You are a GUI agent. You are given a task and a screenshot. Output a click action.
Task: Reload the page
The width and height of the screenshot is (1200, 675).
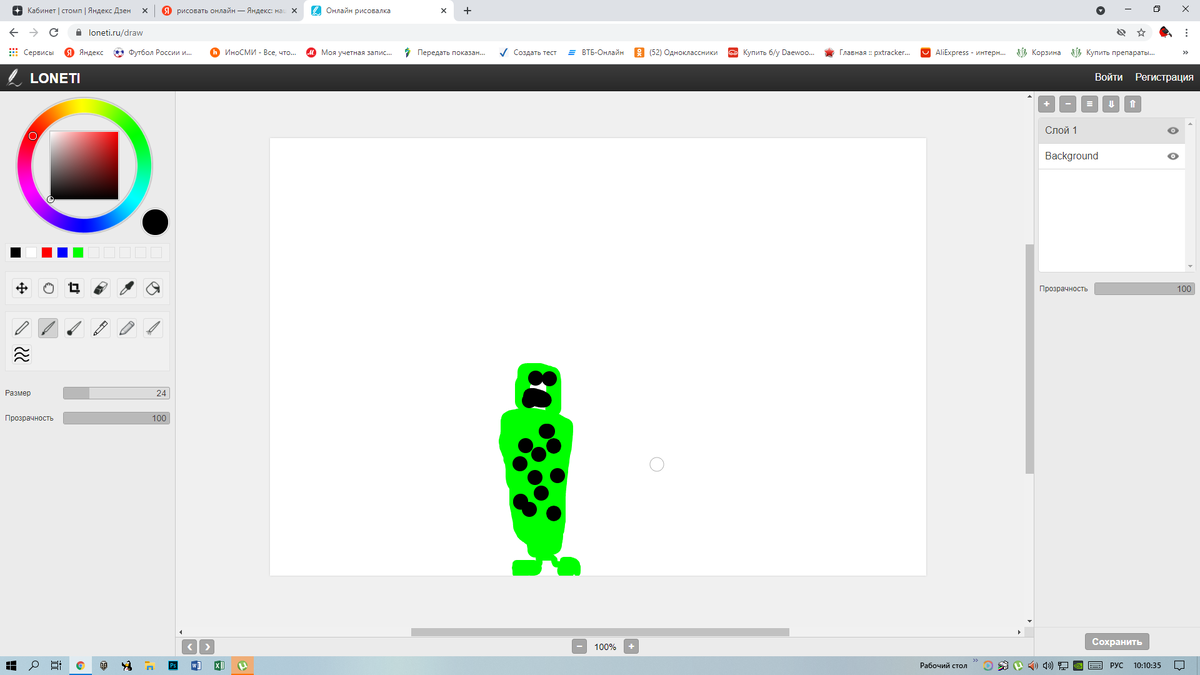coord(55,32)
